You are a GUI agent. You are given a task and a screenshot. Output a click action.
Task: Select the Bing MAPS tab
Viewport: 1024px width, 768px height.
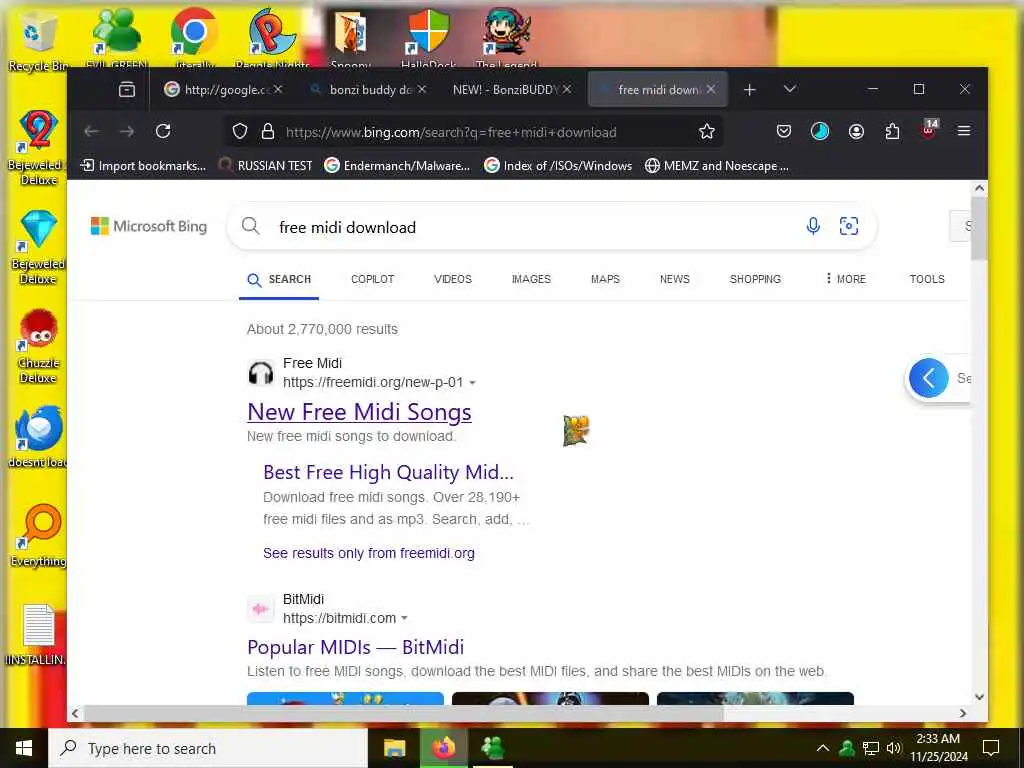point(605,279)
